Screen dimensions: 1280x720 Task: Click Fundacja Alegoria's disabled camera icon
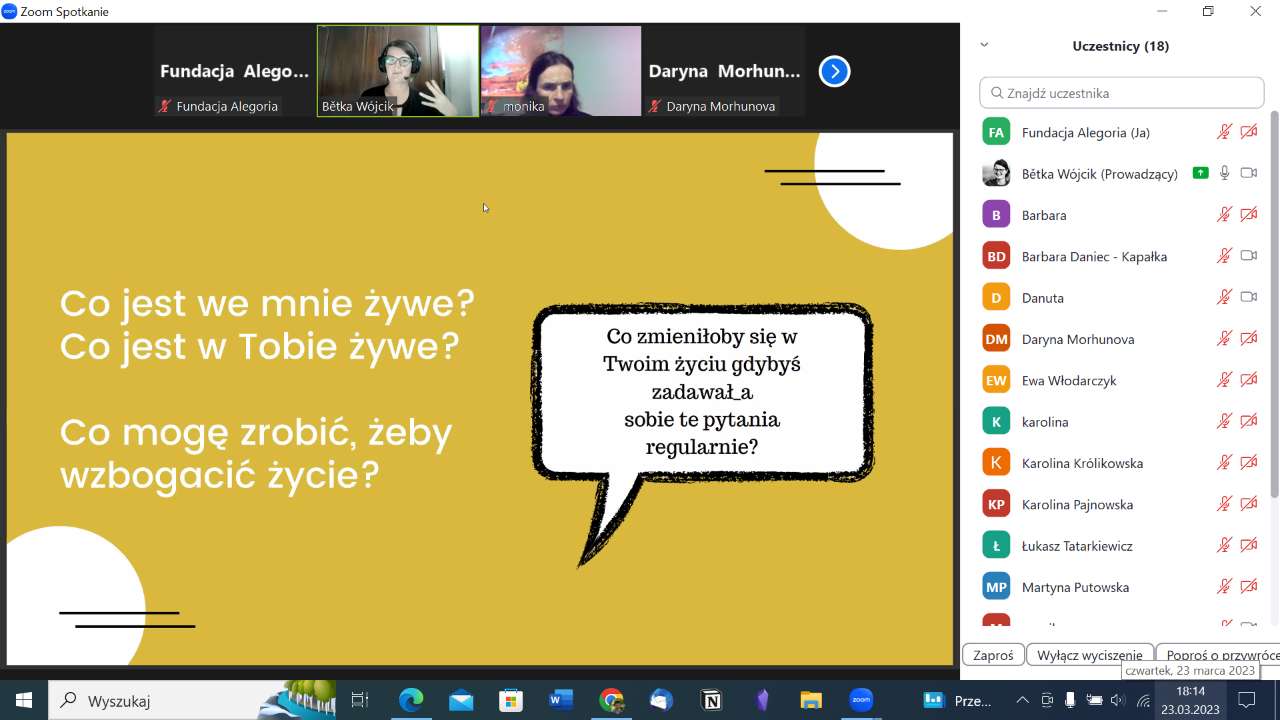tap(1248, 132)
